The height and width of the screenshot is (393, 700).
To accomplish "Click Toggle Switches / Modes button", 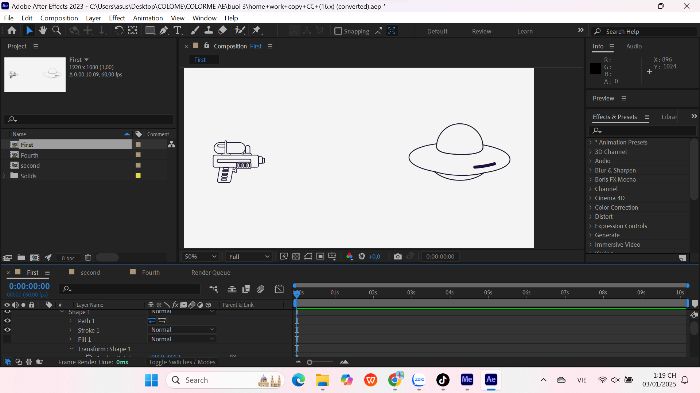I will [x=182, y=362].
